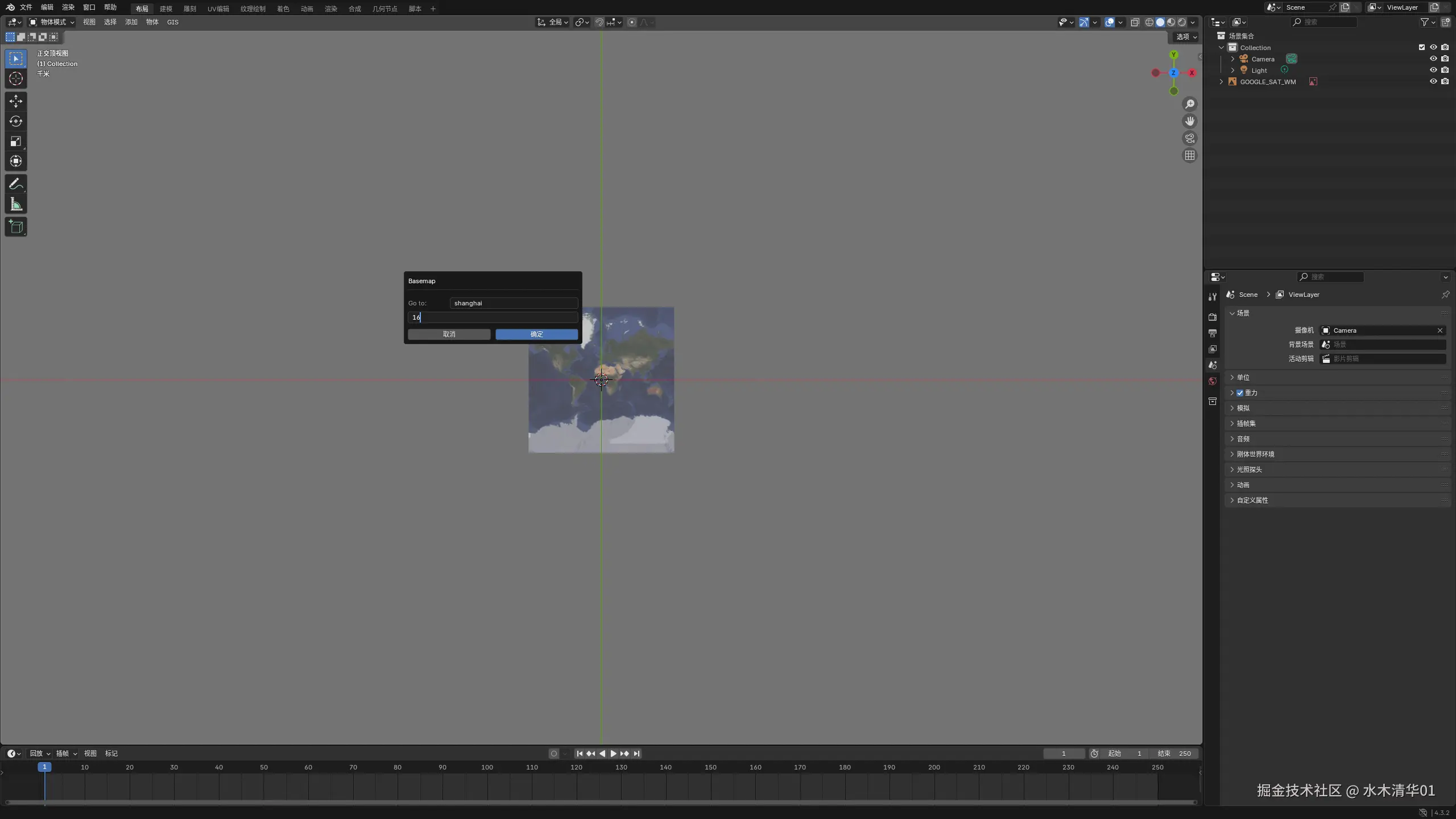This screenshot has height=819, width=1456.
Task: Click the 确定 confirm button
Action: (x=536, y=334)
